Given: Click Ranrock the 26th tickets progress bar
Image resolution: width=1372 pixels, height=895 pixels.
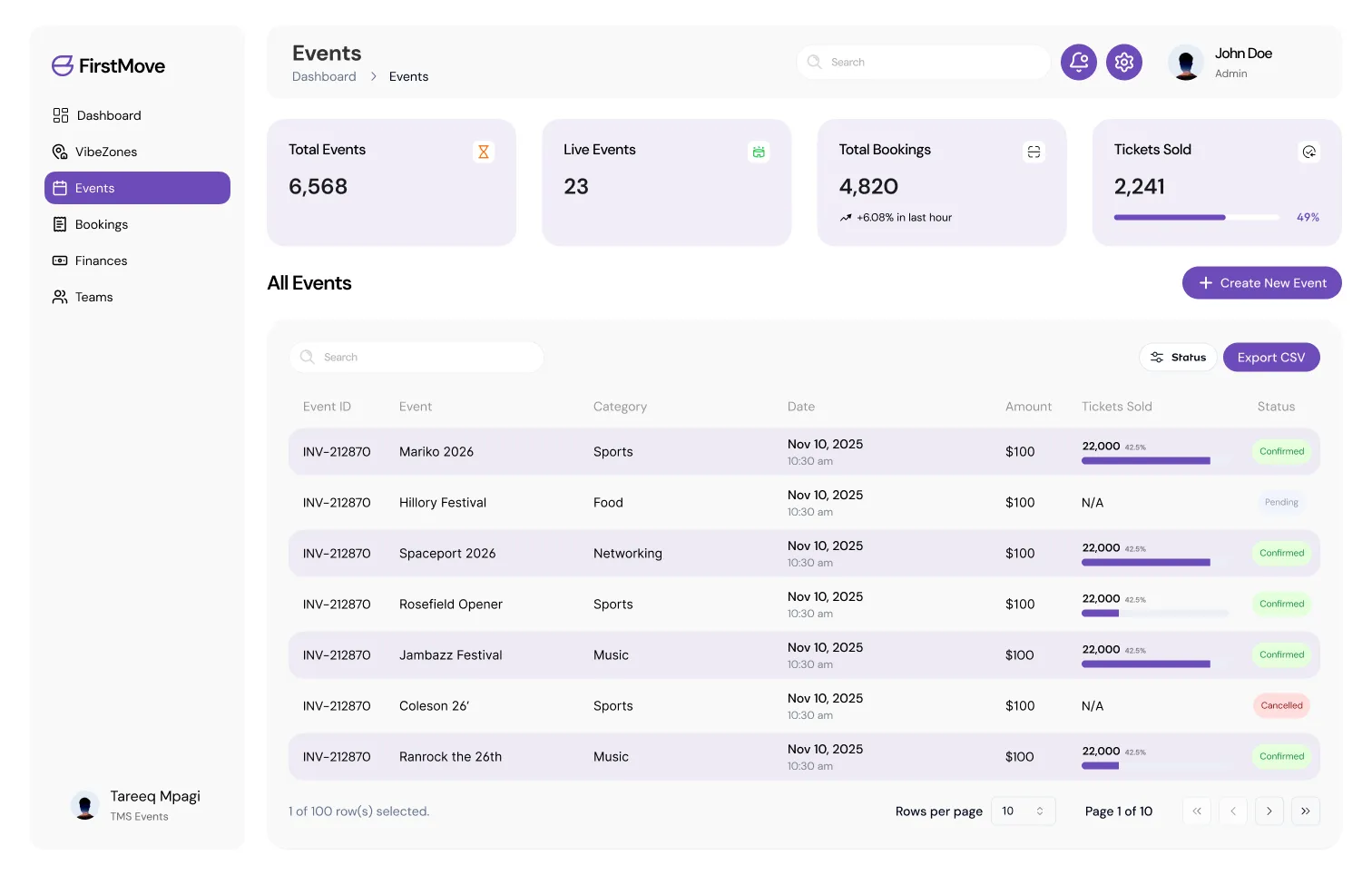Looking at the screenshot, I should (x=1154, y=766).
